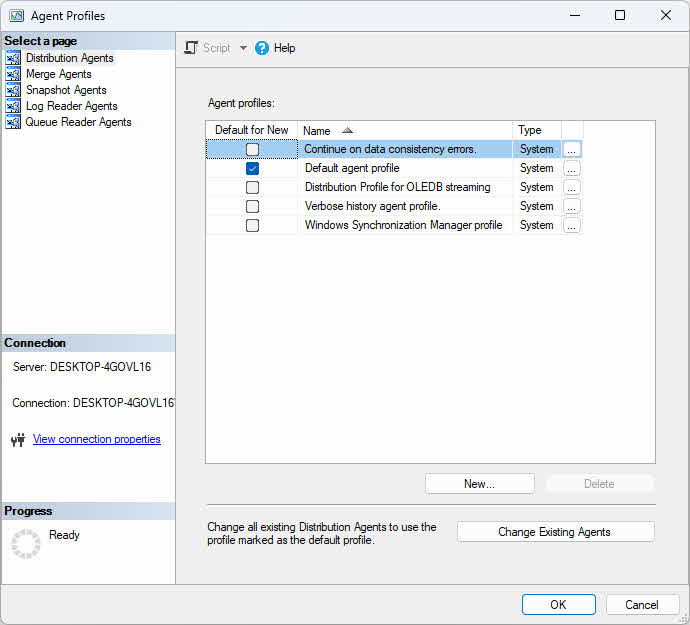690x625 pixels.
Task: Click the Help toolbar label
Action: coord(284,48)
